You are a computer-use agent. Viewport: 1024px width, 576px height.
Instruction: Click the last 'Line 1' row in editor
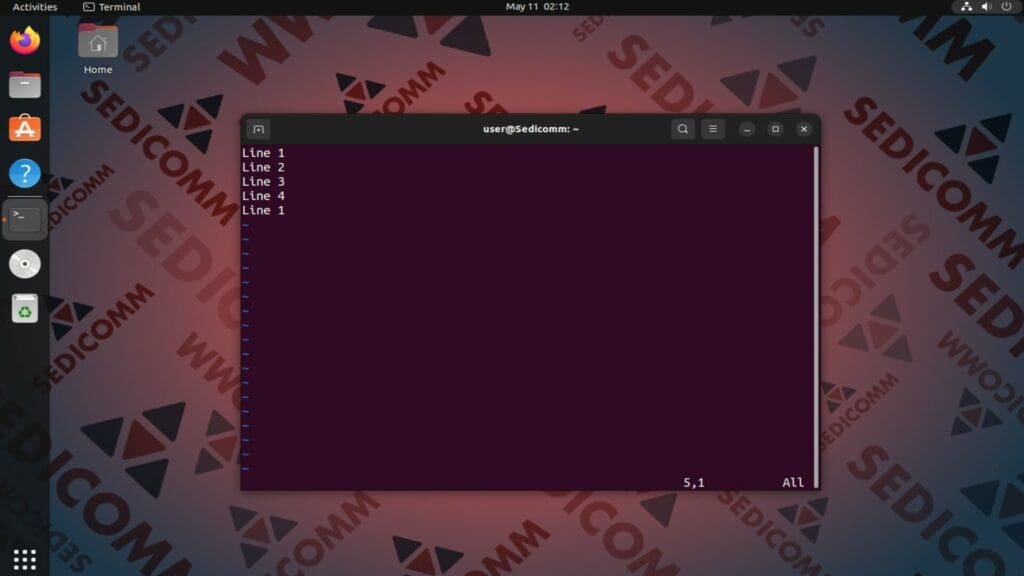(x=263, y=210)
